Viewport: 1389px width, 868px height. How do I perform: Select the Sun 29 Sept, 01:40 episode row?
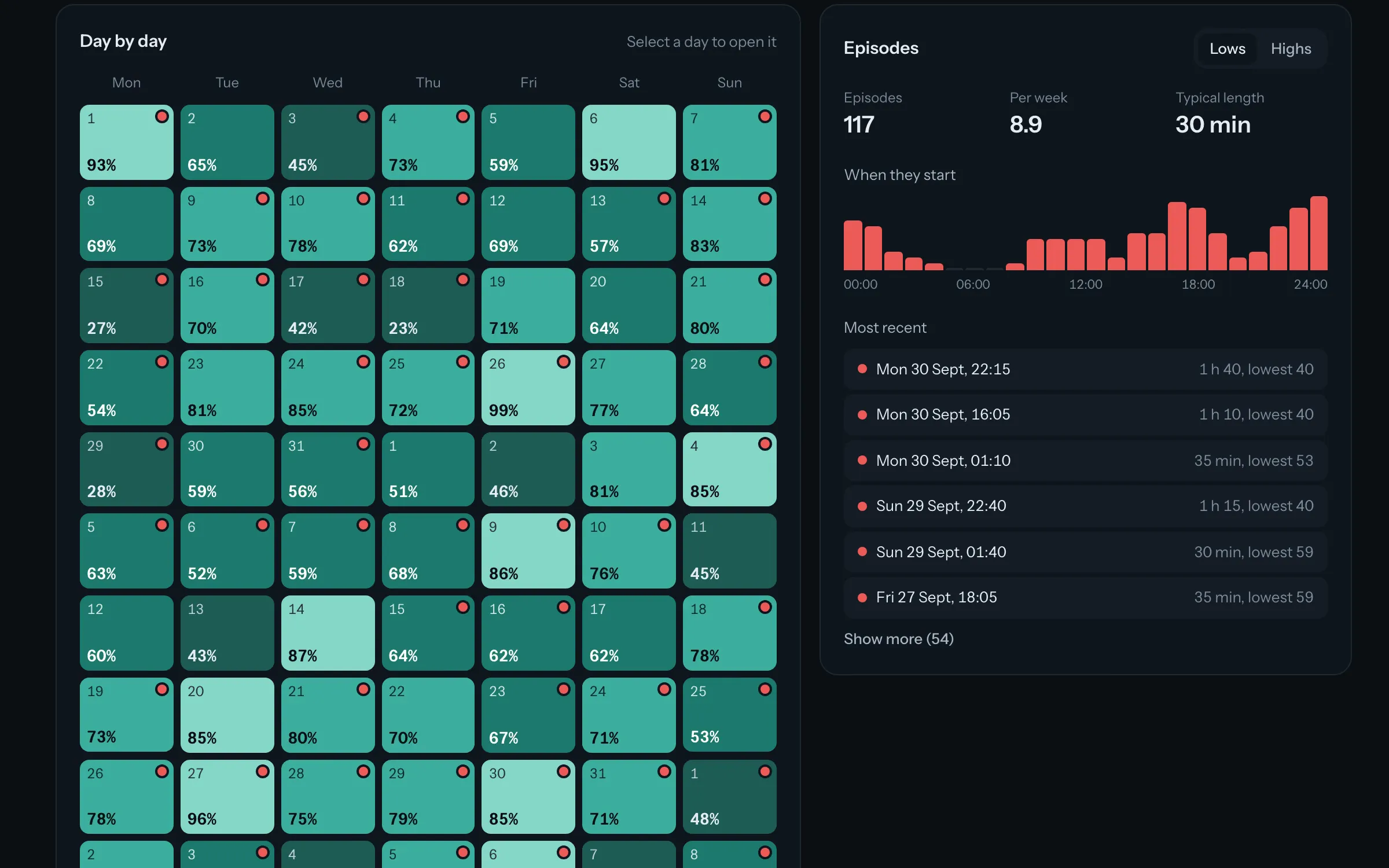[1085, 552]
